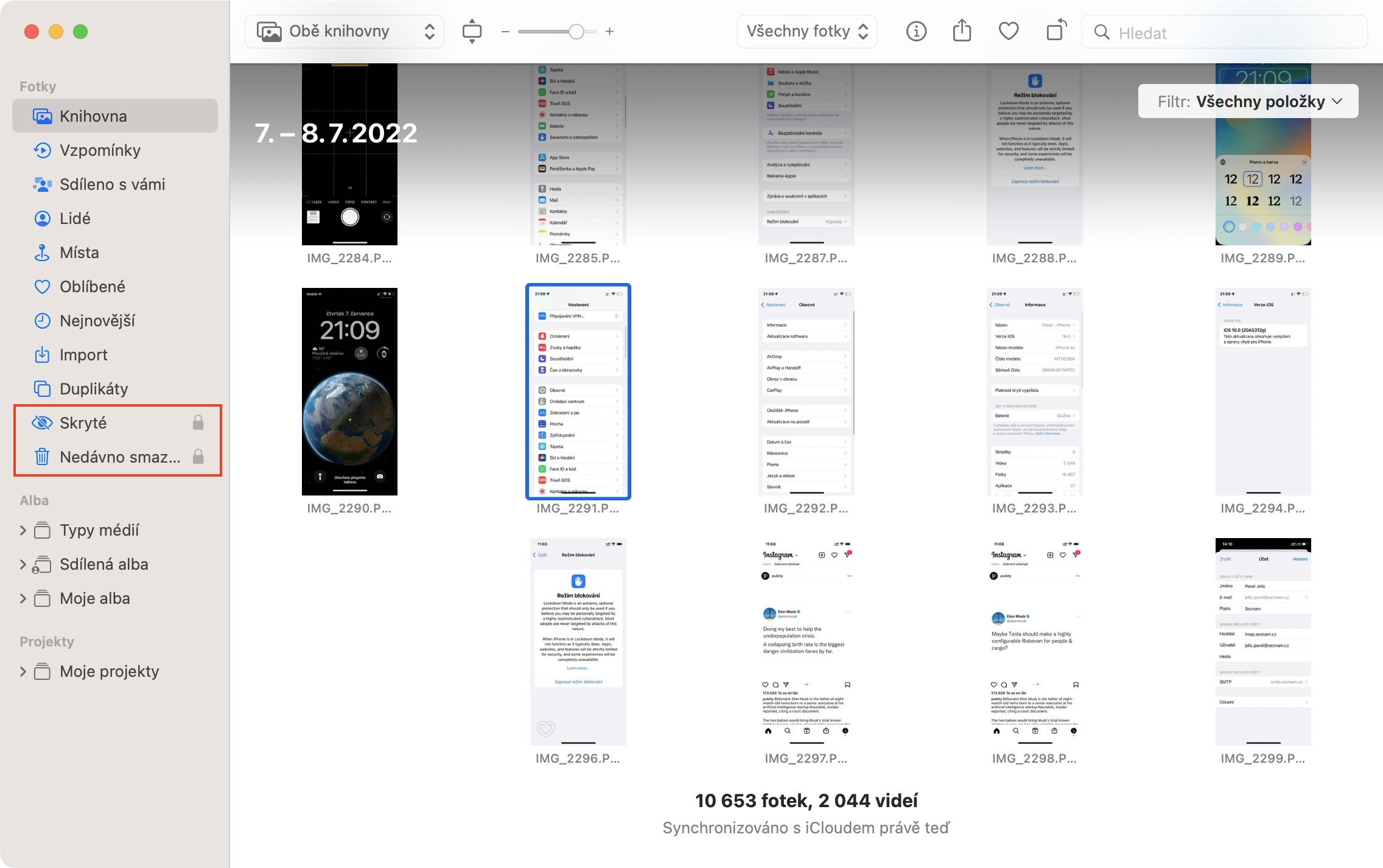Click the aspect ratio zoom toggle icon
Image resolution: width=1383 pixels, height=868 pixels.
(472, 31)
